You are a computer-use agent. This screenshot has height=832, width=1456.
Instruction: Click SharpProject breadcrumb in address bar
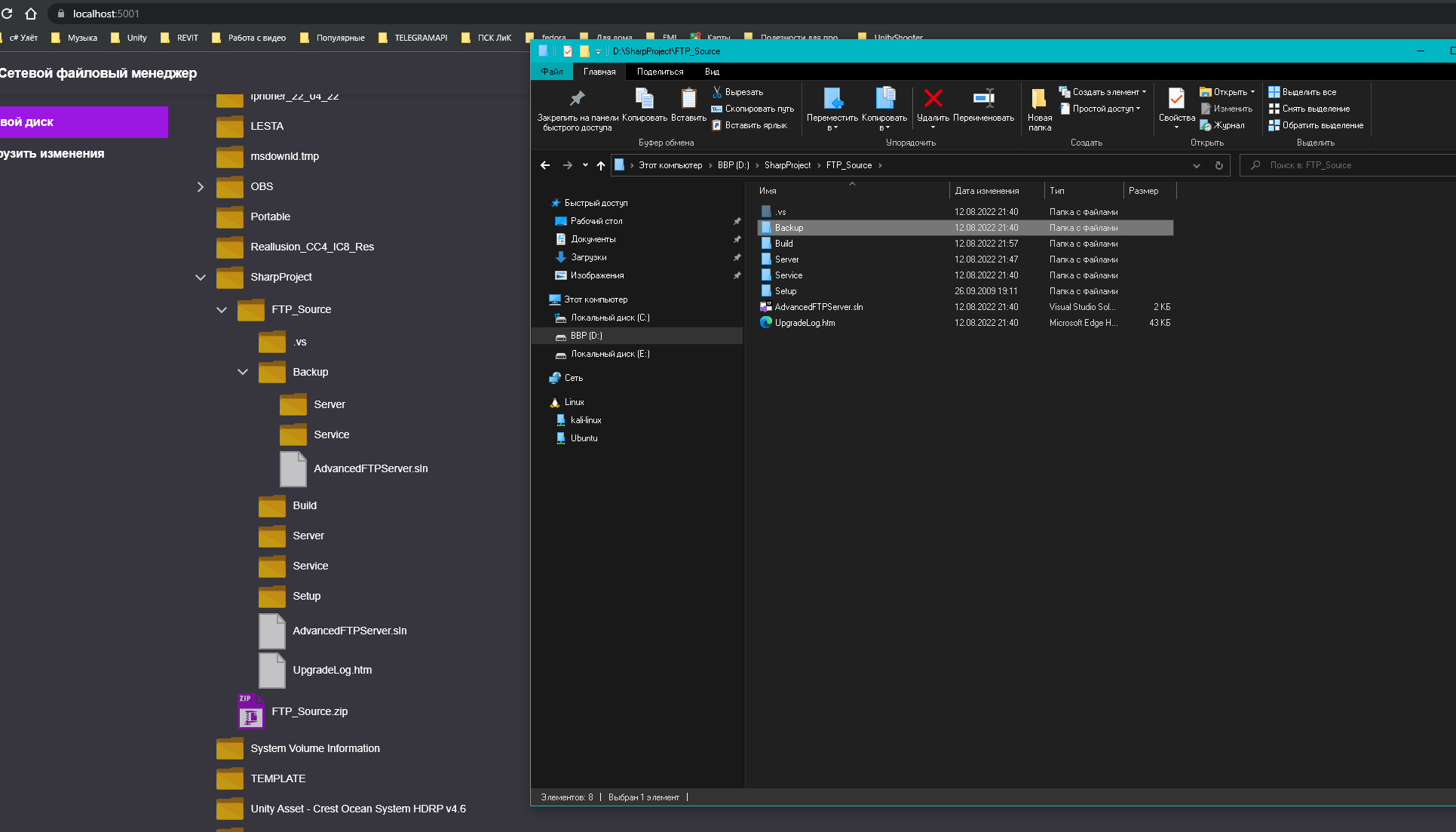787,165
